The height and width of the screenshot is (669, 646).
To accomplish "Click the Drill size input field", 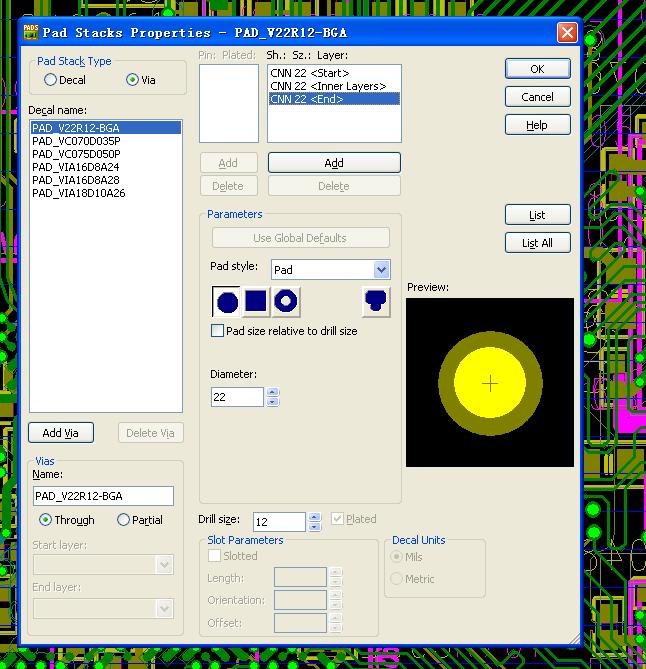I will (279, 522).
